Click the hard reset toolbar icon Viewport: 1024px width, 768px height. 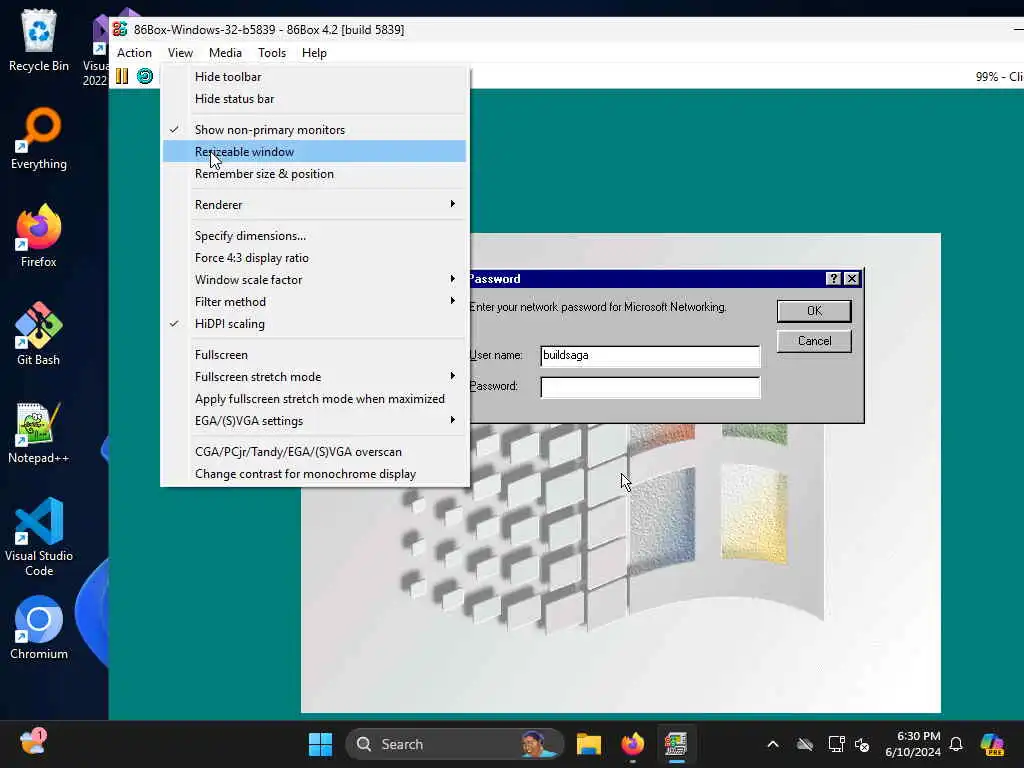(x=145, y=76)
